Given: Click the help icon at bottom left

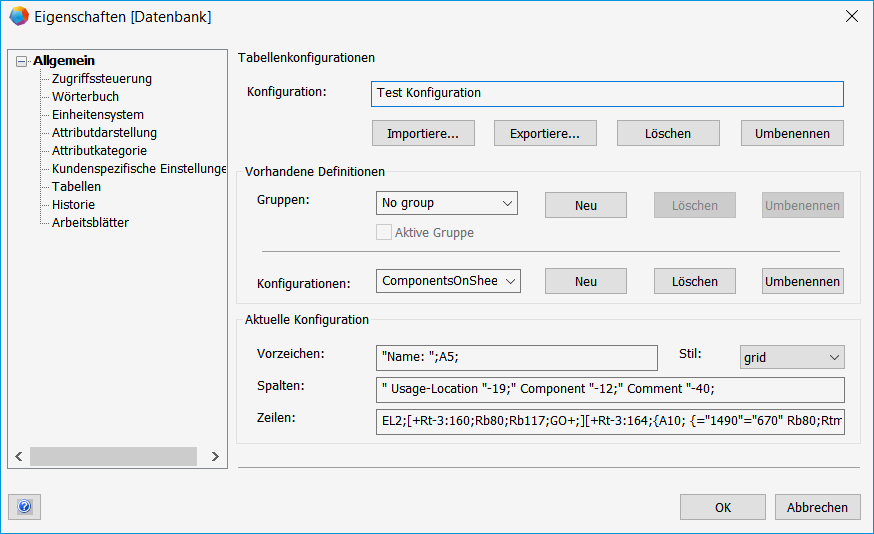Looking at the screenshot, I should click(24, 507).
